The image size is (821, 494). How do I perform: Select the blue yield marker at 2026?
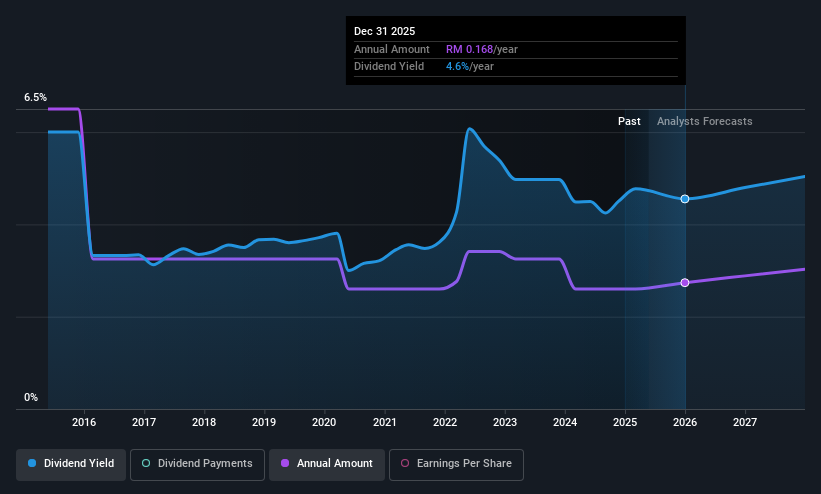coord(685,199)
